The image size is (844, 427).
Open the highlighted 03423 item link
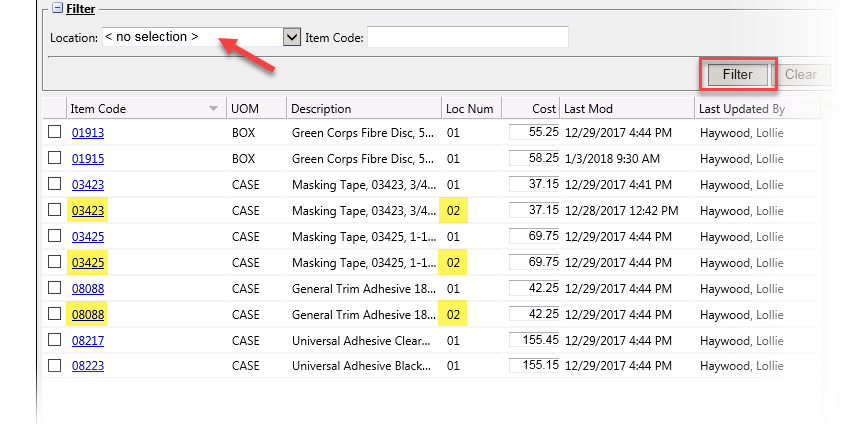click(x=88, y=210)
